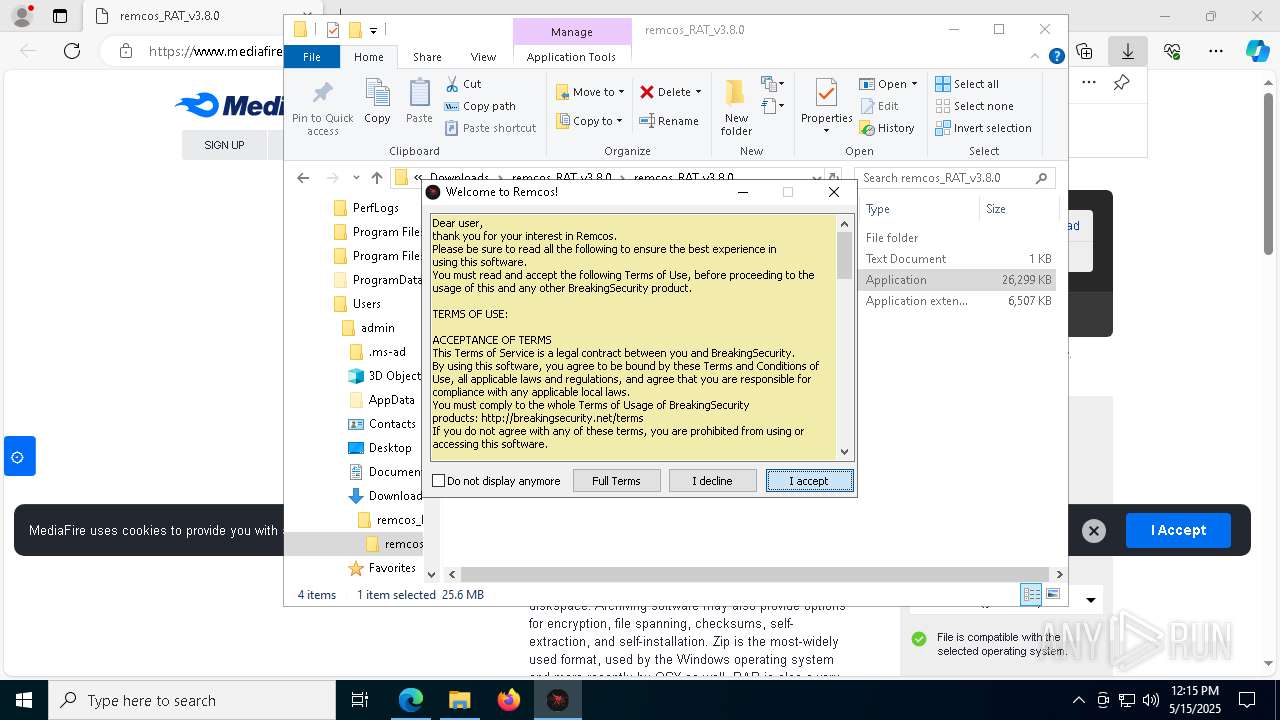Screen dimensions: 1280x720
Task: Open the Application Tools tab
Action: coord(571,57)
